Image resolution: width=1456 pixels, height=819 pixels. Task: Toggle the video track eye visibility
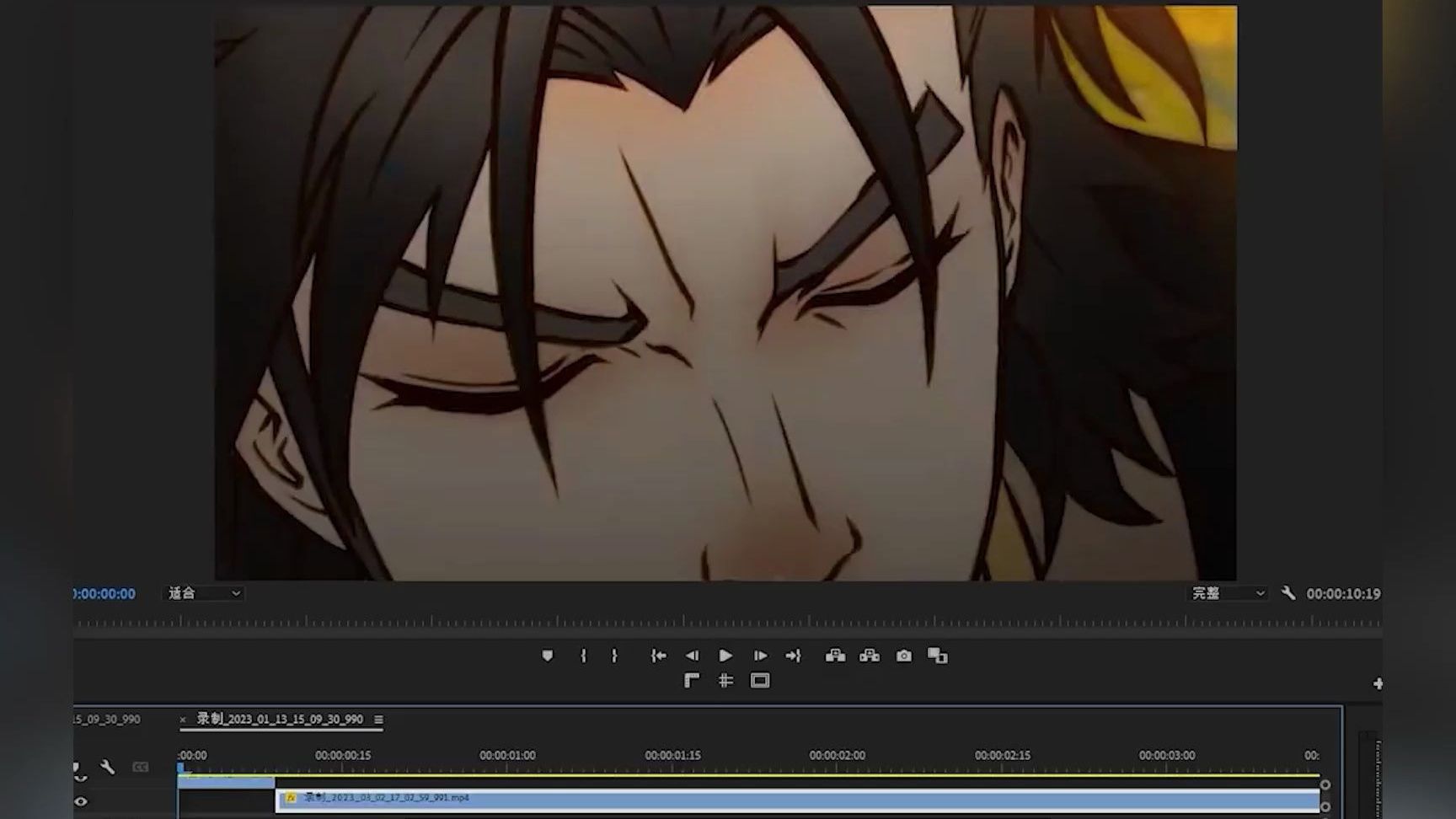pos(81,801)
